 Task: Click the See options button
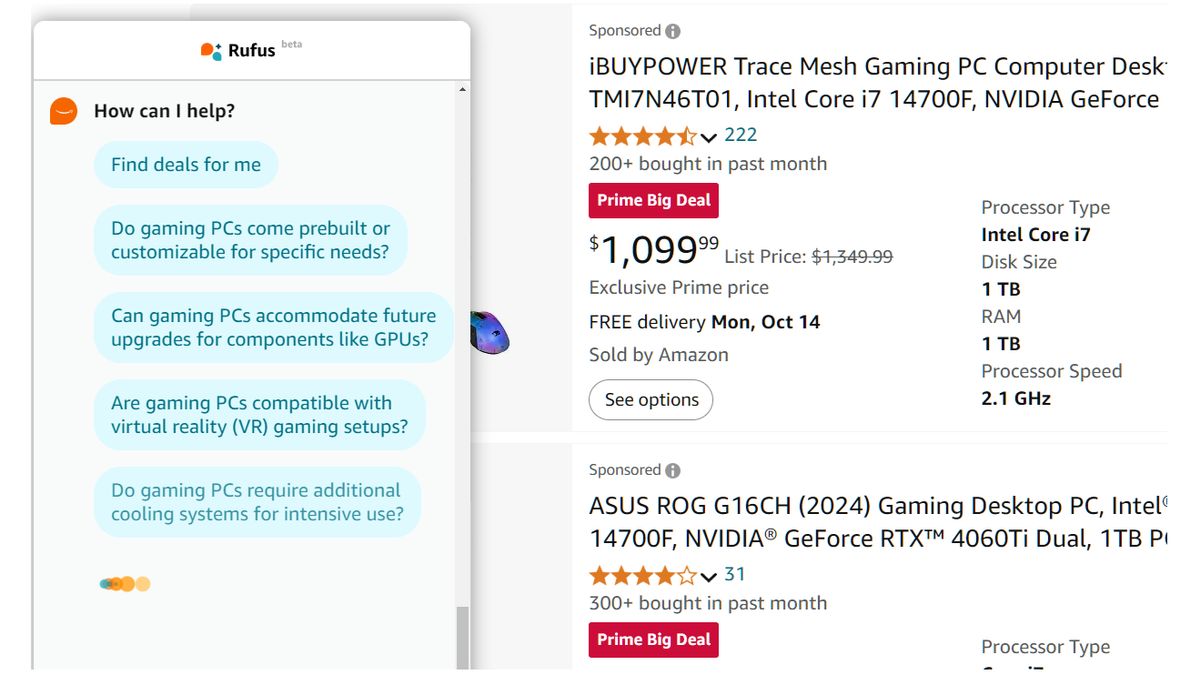[651, 399]
